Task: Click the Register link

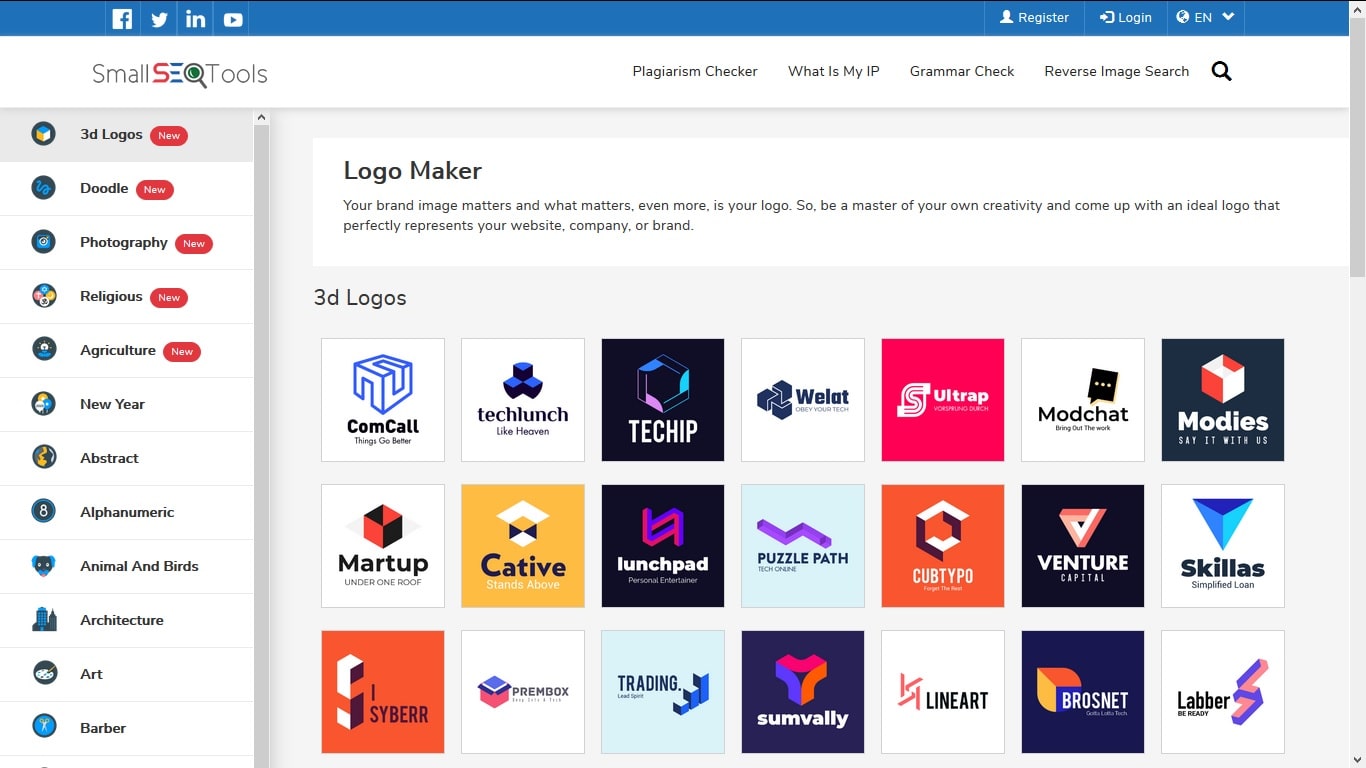Action: pos(1034,17)
